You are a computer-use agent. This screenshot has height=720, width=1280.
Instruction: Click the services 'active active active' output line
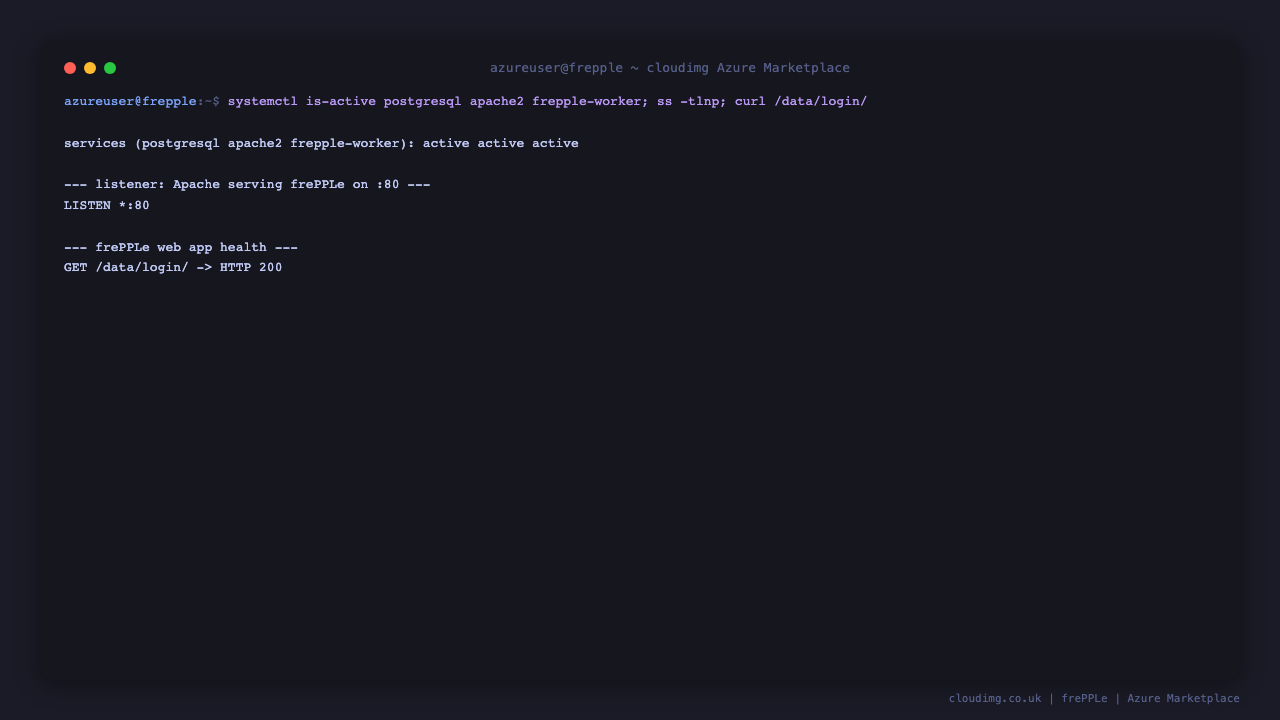pyautogui.click(x=321, y=143)
